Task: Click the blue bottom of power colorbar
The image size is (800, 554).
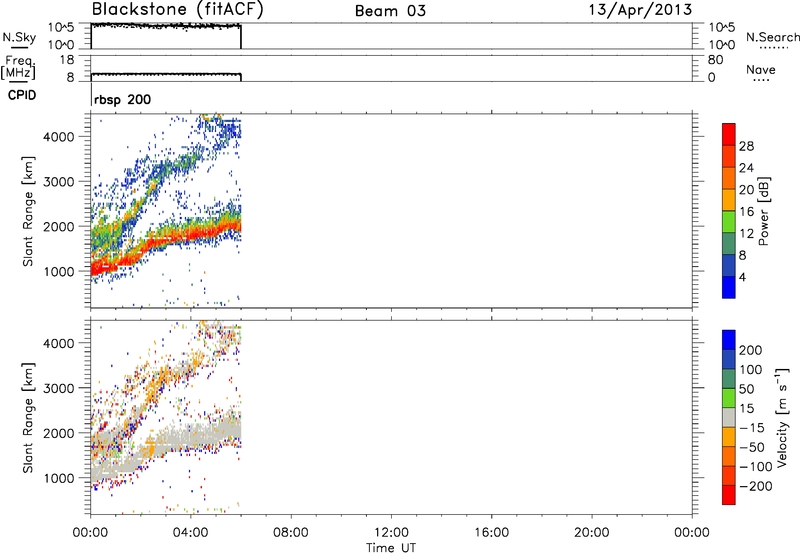Action: [729, 287]
